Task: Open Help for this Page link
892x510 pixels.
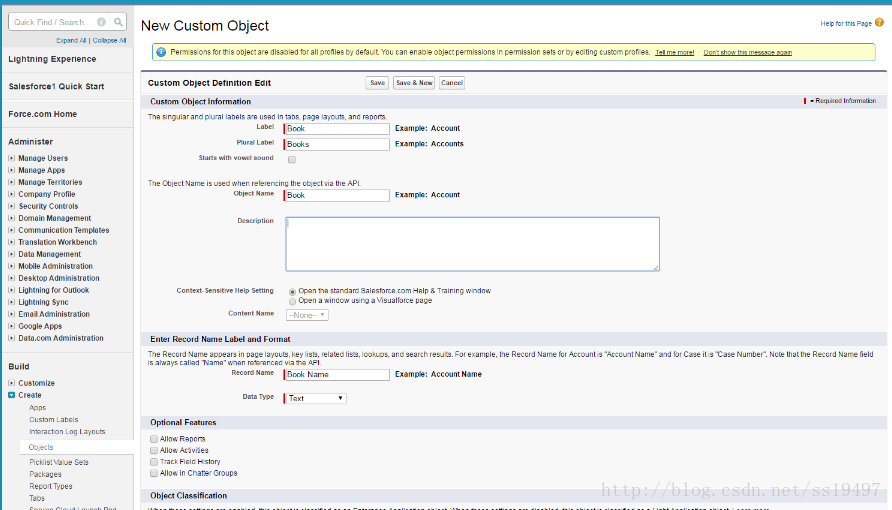Action: click(x=846, y=23)
